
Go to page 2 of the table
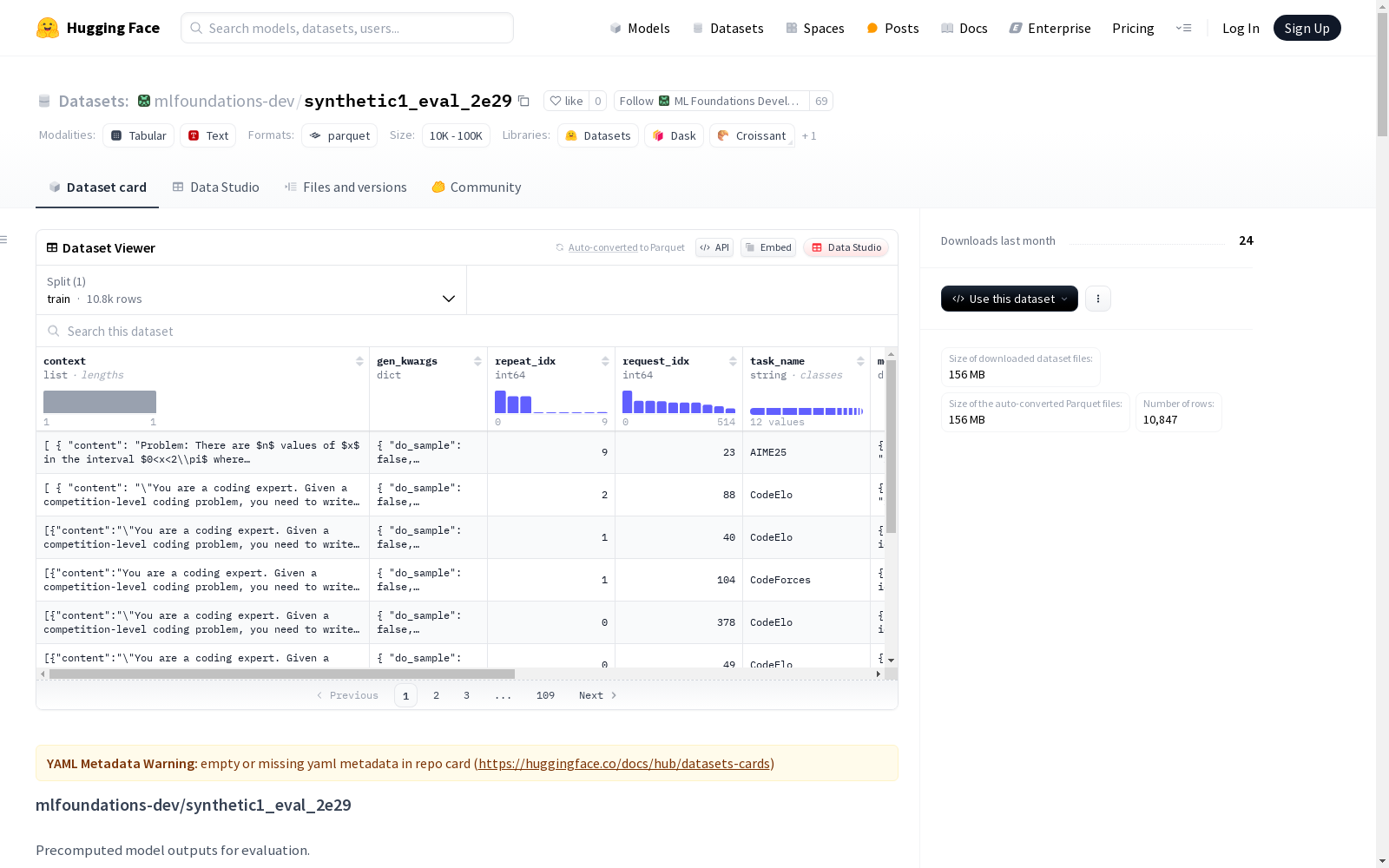[436, 695]
